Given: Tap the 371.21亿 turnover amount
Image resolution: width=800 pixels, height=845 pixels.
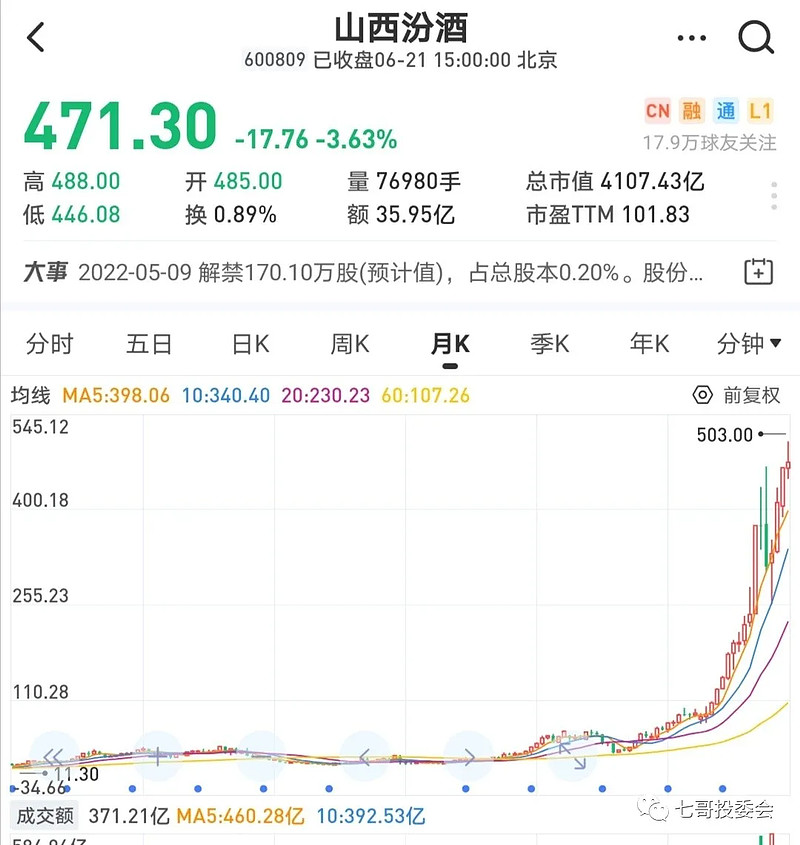Looking at the screenshot, I should [129, 816].
